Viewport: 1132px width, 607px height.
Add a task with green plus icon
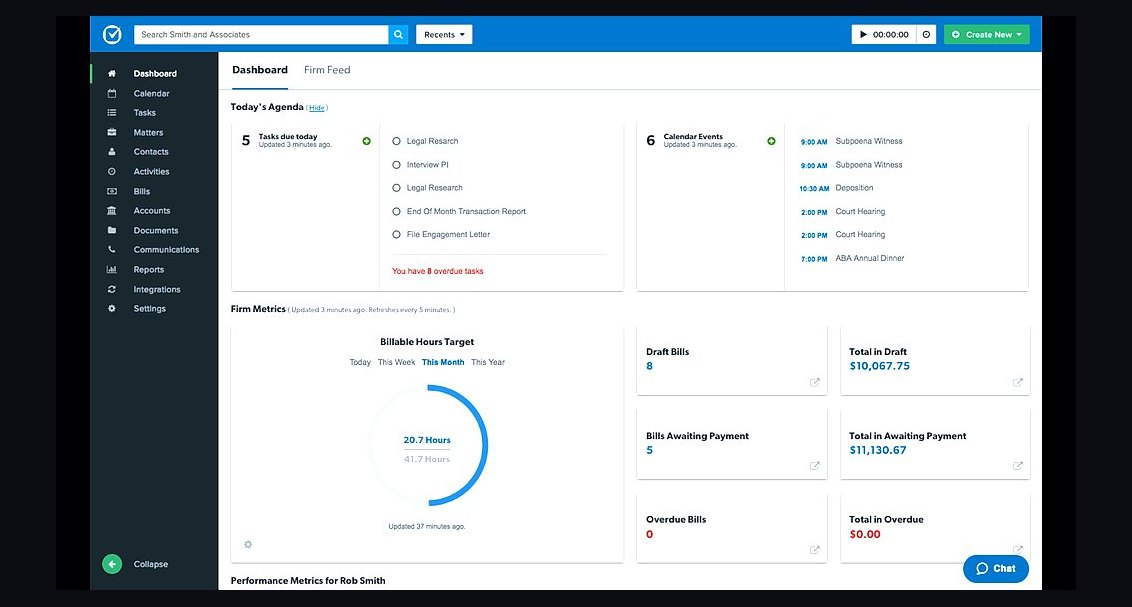[367, 141]
